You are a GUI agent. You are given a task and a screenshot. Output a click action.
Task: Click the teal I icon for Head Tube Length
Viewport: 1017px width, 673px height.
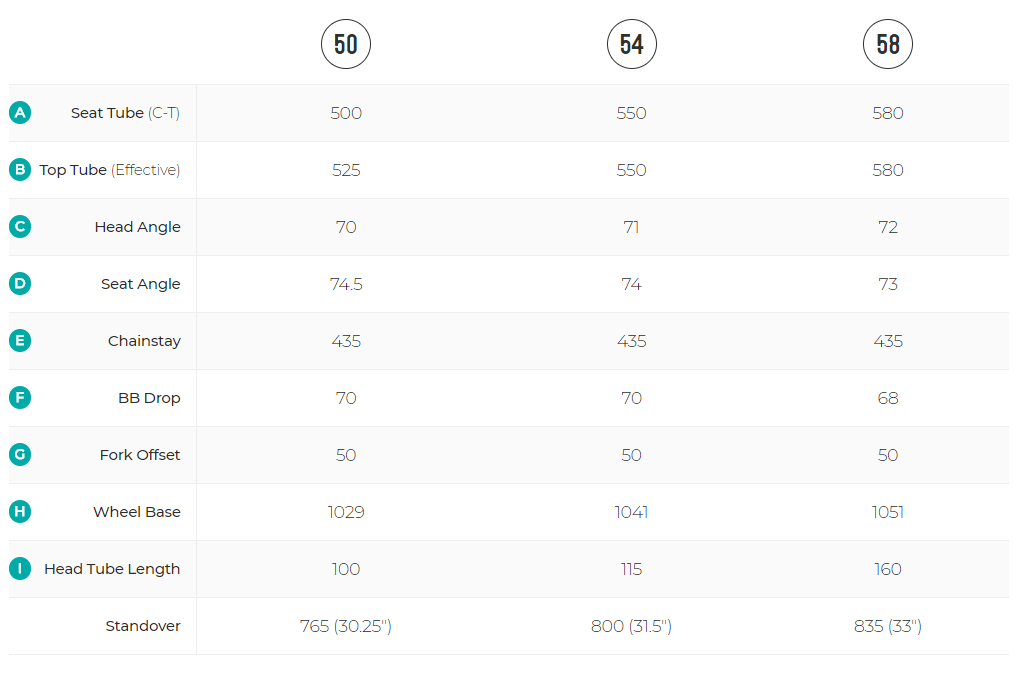click(x=20, y=569)
